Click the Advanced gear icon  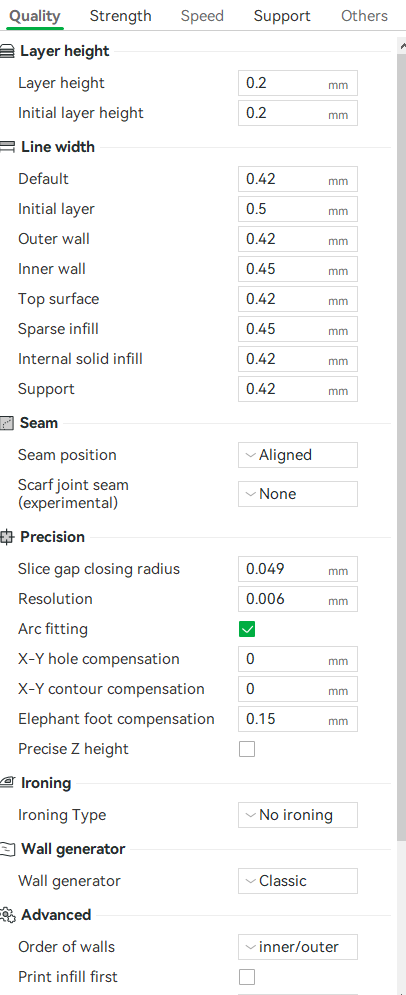pos(7,915)
